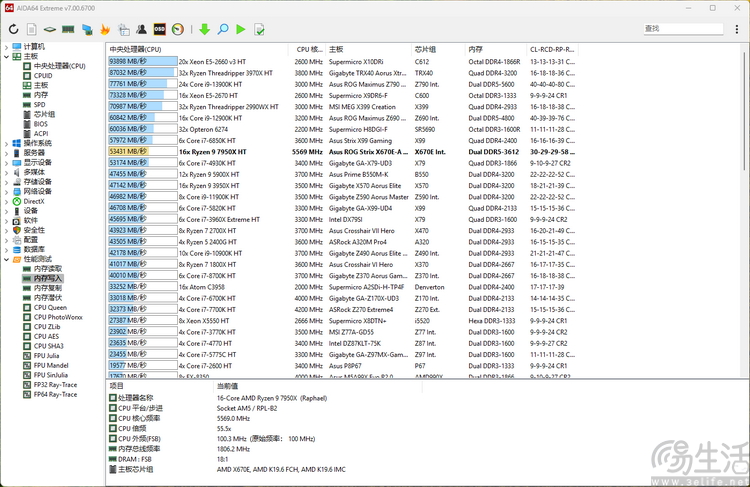Expand the 多媒体 tree node
This screenshot has height=487, width=750.
point(6,172)
